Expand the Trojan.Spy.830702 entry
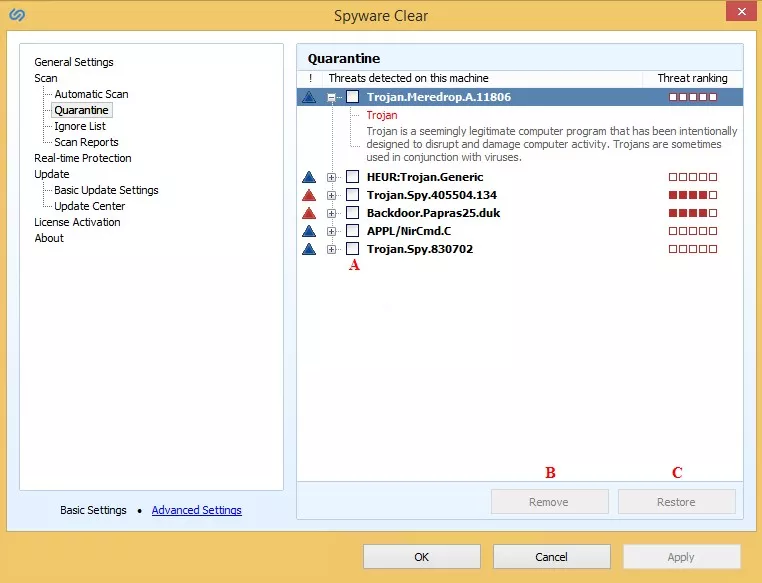The width and height of the screenshot is (762, 583). click(331, 250)
